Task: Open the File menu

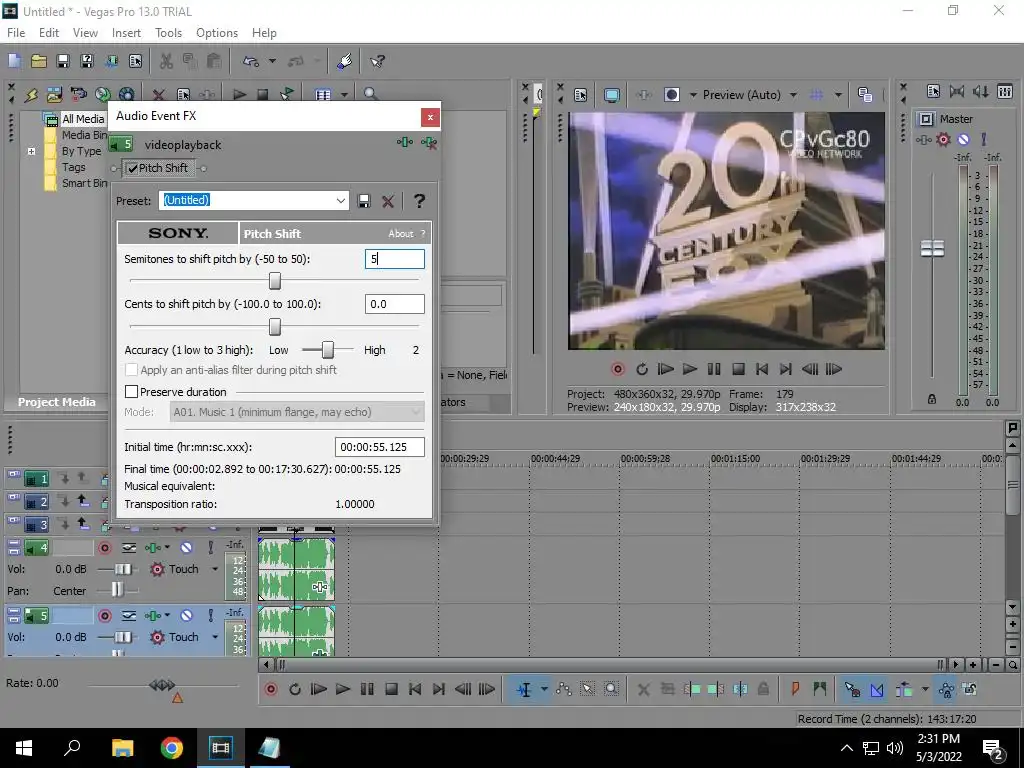Action: click(x=16, y=33)
